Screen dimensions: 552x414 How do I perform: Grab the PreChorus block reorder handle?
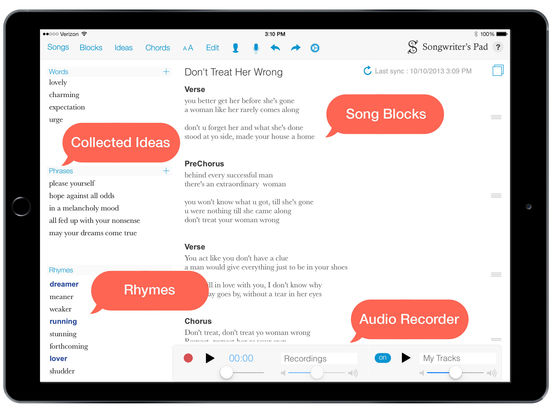click(496, 195)
